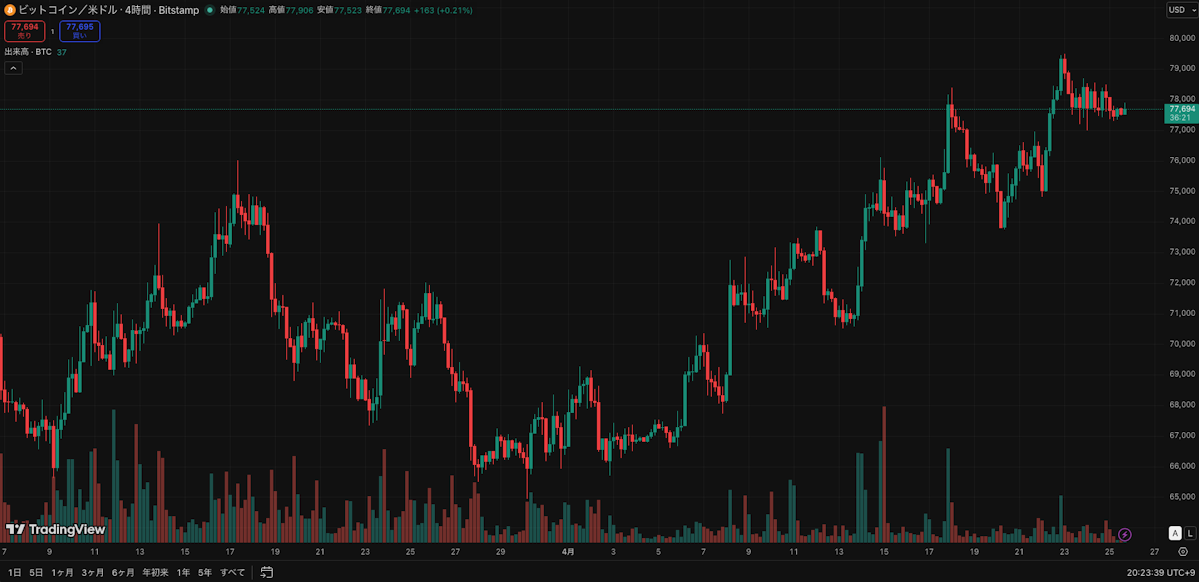The height and width of the screenshot is (582, 1199).
Task: Click the purple reaction emoji icon
Action: pos(1125,535)
